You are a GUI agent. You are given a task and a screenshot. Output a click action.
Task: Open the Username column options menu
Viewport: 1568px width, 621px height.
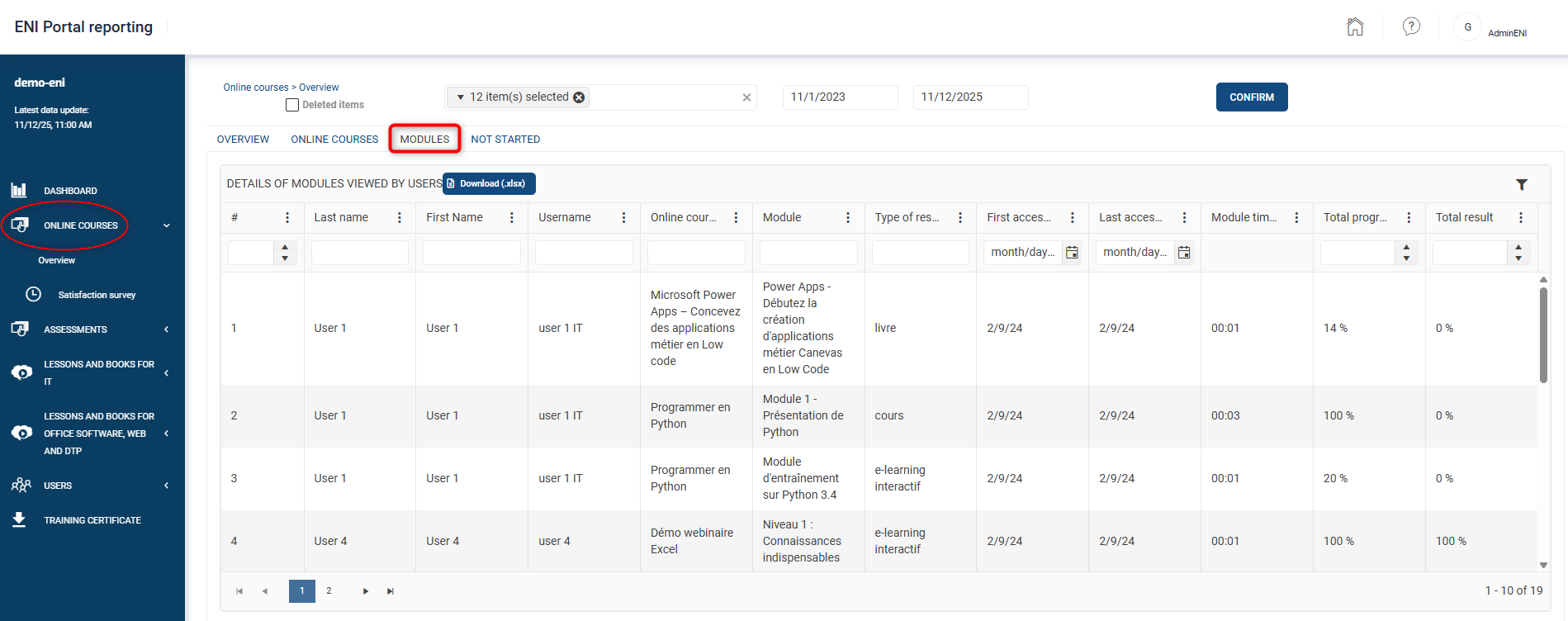click(x=624, y=218)
